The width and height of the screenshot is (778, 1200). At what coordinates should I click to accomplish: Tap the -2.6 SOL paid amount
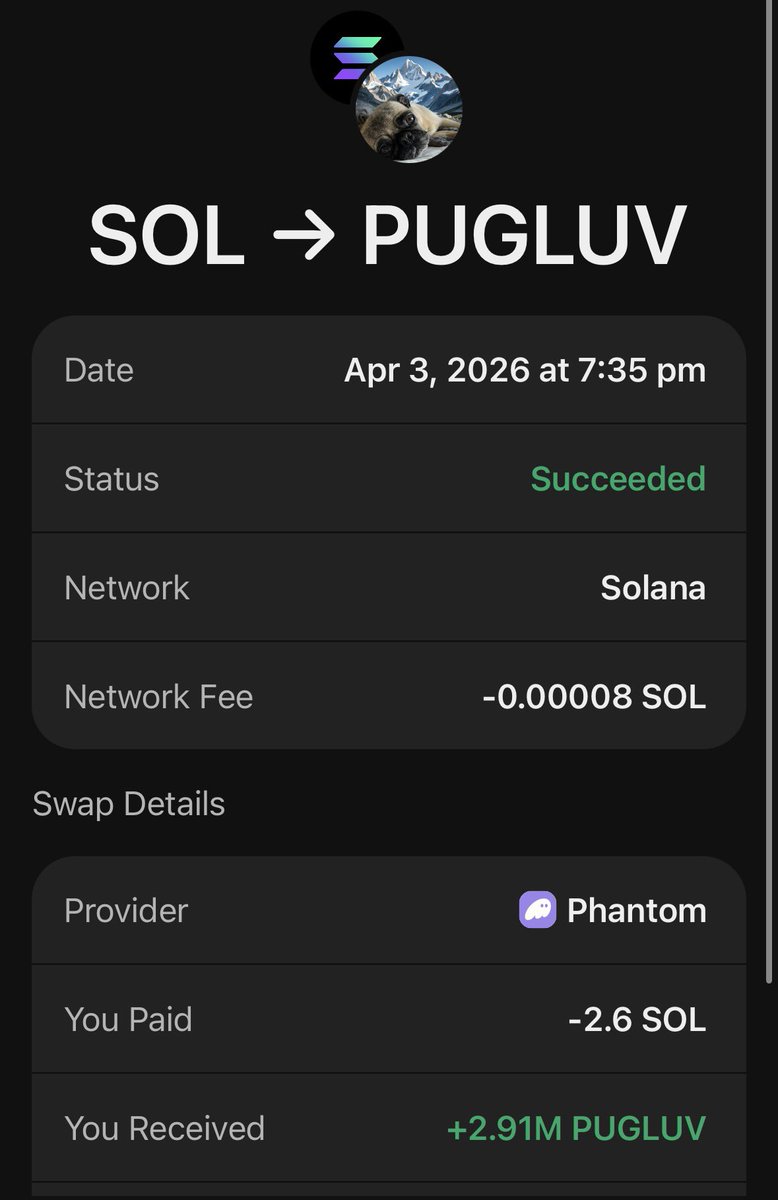[637, 1019]
